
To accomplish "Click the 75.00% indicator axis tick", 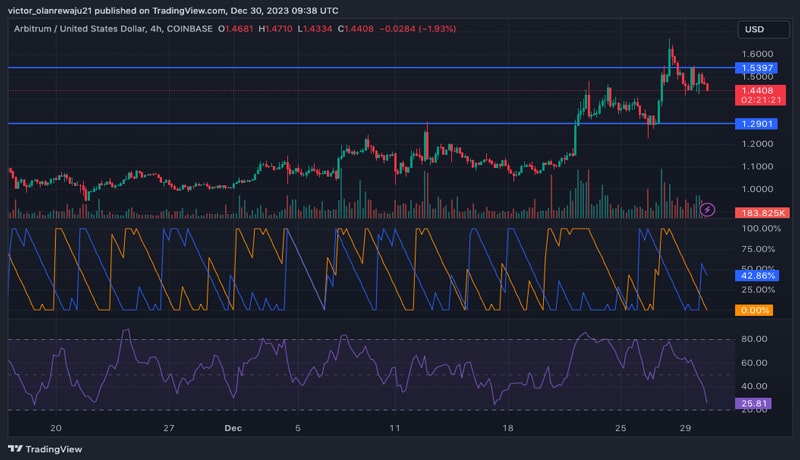I will pyautogui.click(x=758, y=249).
